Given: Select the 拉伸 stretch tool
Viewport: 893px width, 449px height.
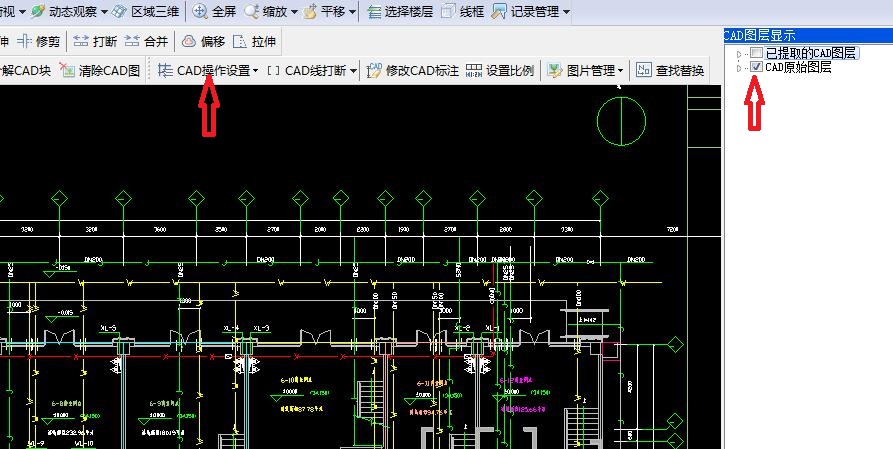Looking at the screenshot, I should pyautogui.click(x=255, y=41).
